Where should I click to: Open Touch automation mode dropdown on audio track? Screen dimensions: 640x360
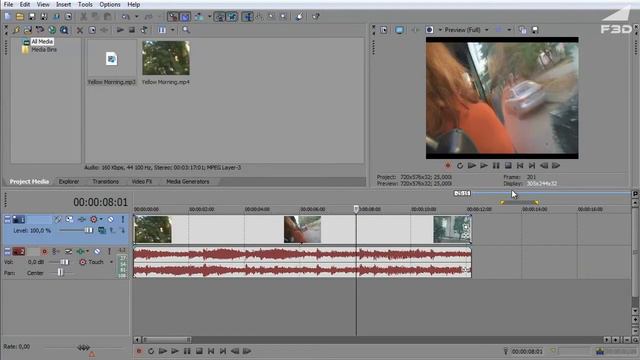point(111,262)
